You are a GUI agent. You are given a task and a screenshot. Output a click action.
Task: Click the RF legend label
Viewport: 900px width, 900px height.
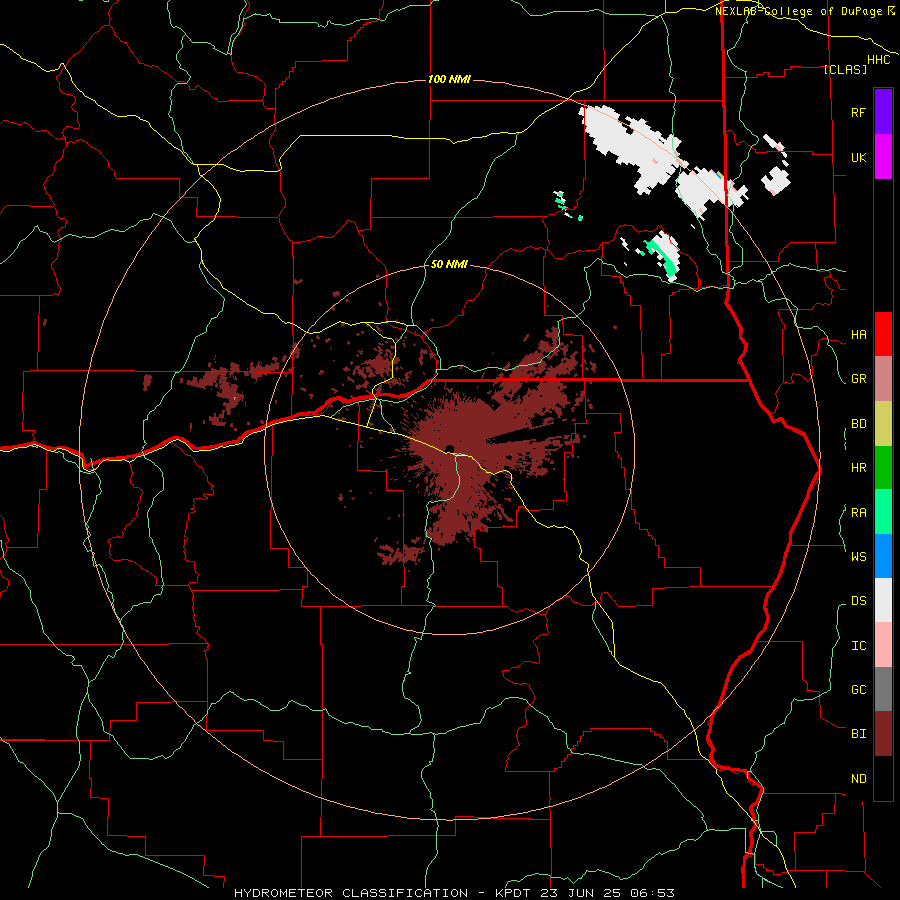click(x=858, y=112)
